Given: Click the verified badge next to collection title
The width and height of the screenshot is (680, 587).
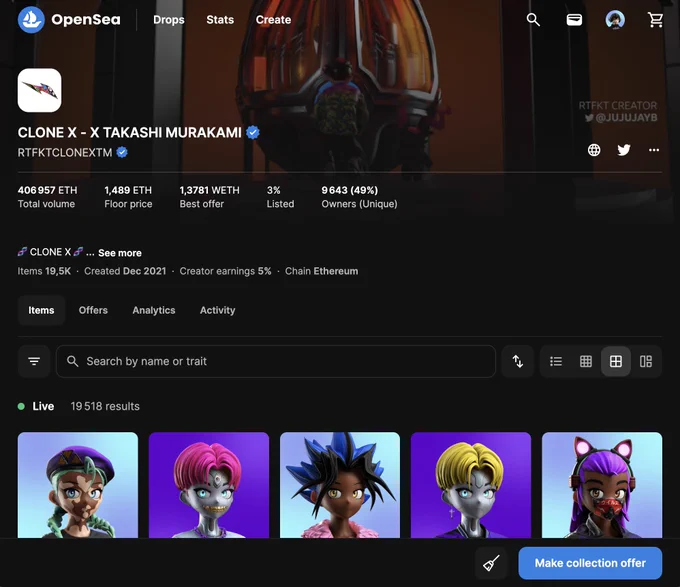Looking at the screenshot, I should (253, 132).
